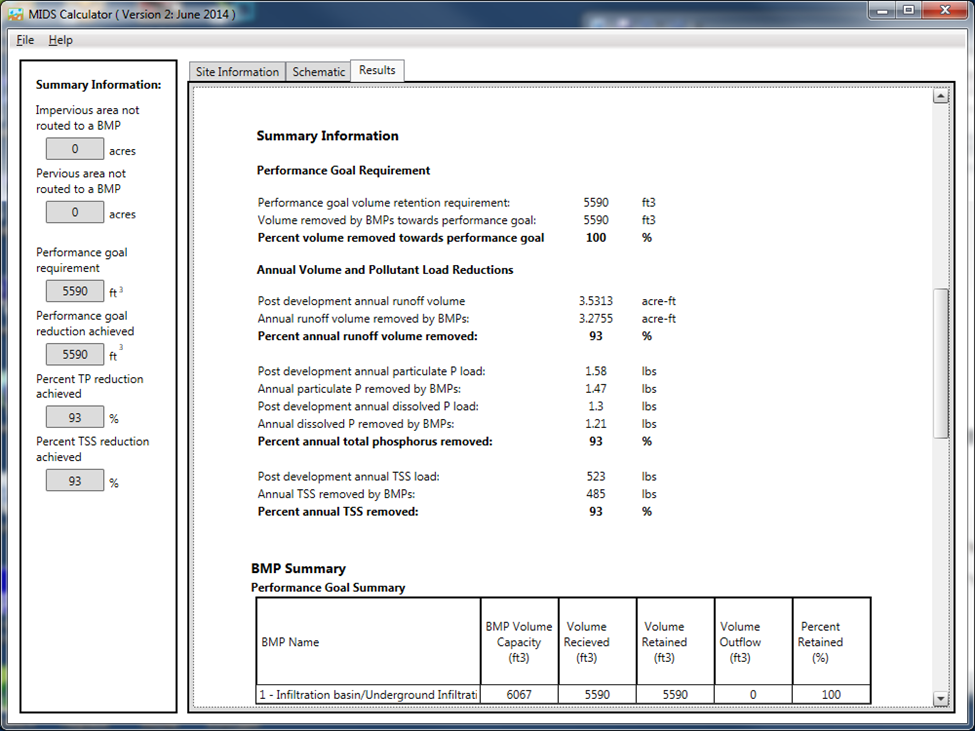Select the performance goal requirement field

click(x=75, y=292)
